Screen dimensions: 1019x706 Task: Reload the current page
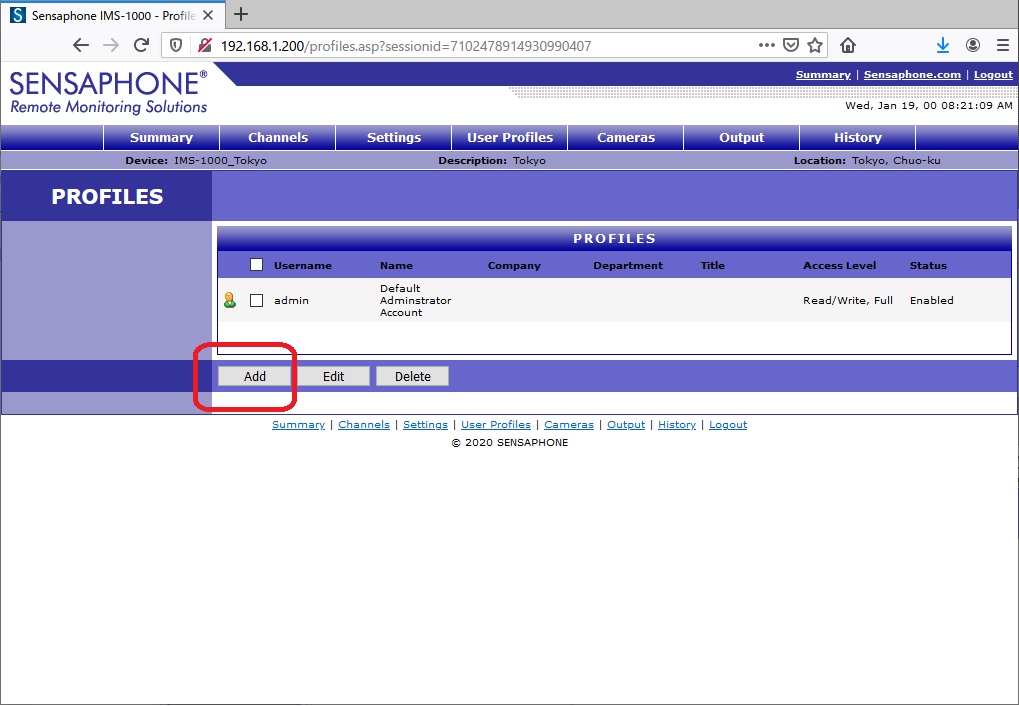coord(142,46)
